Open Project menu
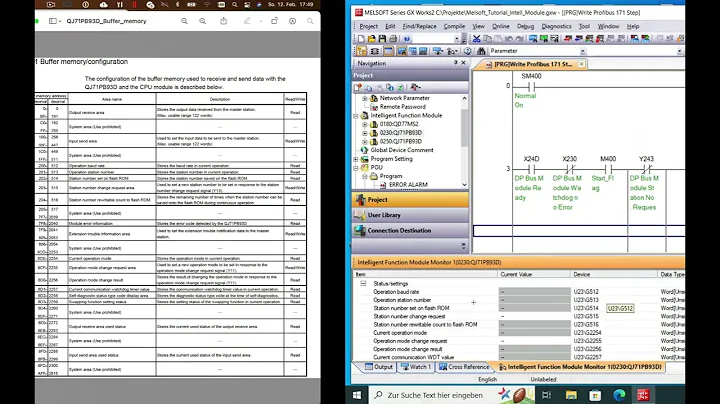Image resolution: width=720 pixels, height=404 pixels. (x=368, y=26)
